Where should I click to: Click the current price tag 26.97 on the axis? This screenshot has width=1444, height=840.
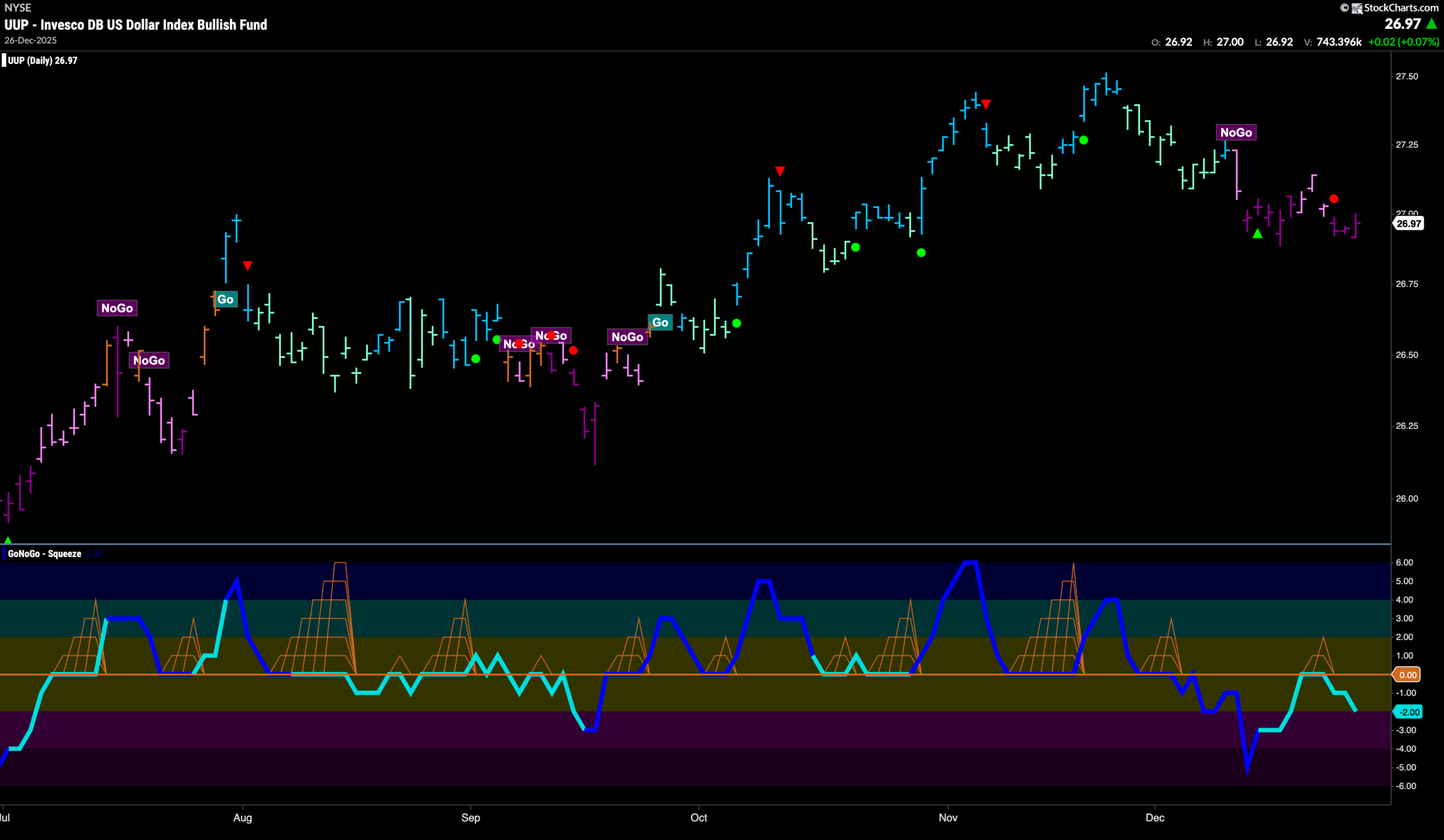coord(1408,224)
